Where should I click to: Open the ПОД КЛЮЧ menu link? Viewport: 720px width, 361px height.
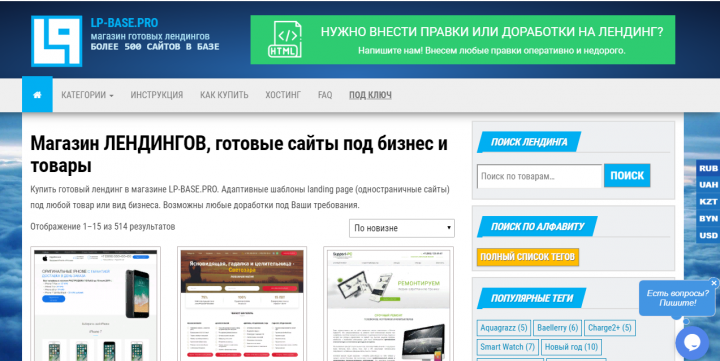(370, 95)
